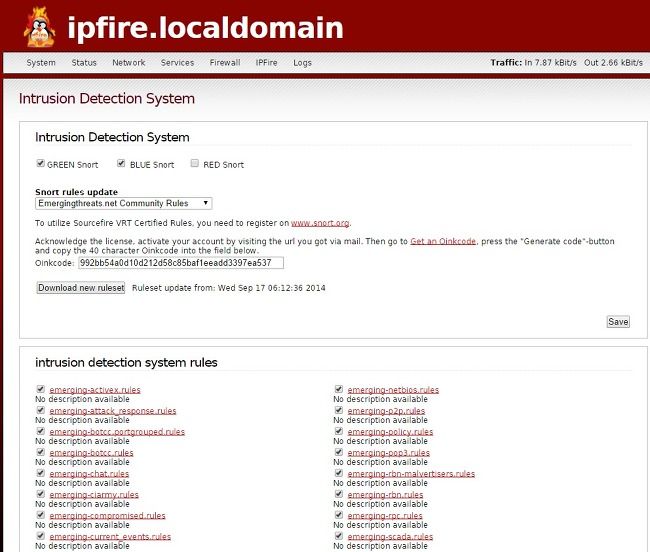This screenshot has width=650, height=552.
Task: Open the emerging-activex.rules link
Action: (x=95, y=390)
